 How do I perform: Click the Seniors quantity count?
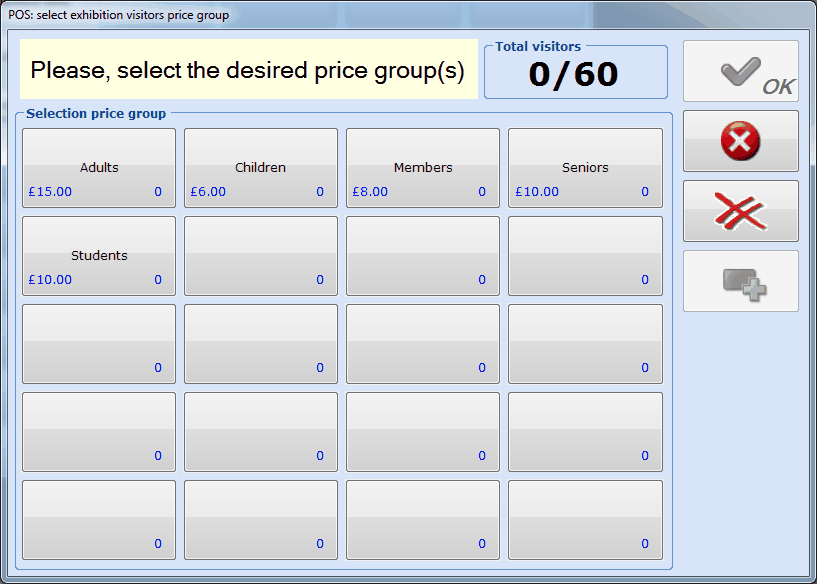[x=645, y=192]
